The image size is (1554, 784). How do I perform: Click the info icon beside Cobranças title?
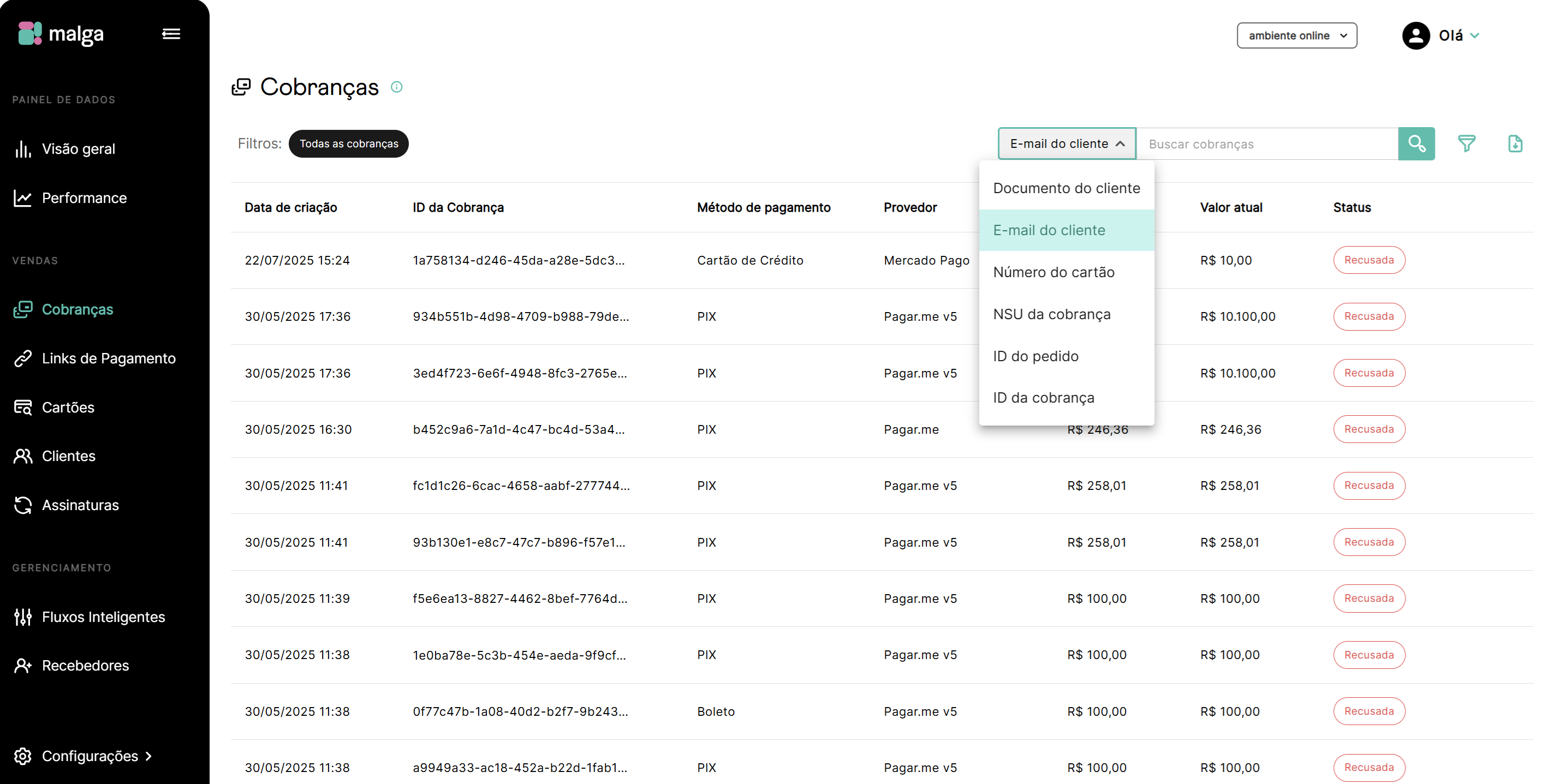(x=396, y=87)
